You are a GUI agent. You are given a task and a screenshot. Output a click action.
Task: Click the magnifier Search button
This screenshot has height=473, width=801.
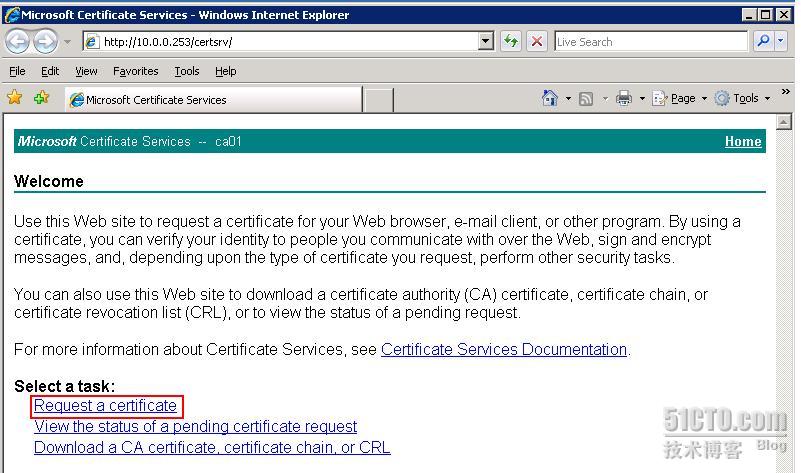tap(764, 41)
